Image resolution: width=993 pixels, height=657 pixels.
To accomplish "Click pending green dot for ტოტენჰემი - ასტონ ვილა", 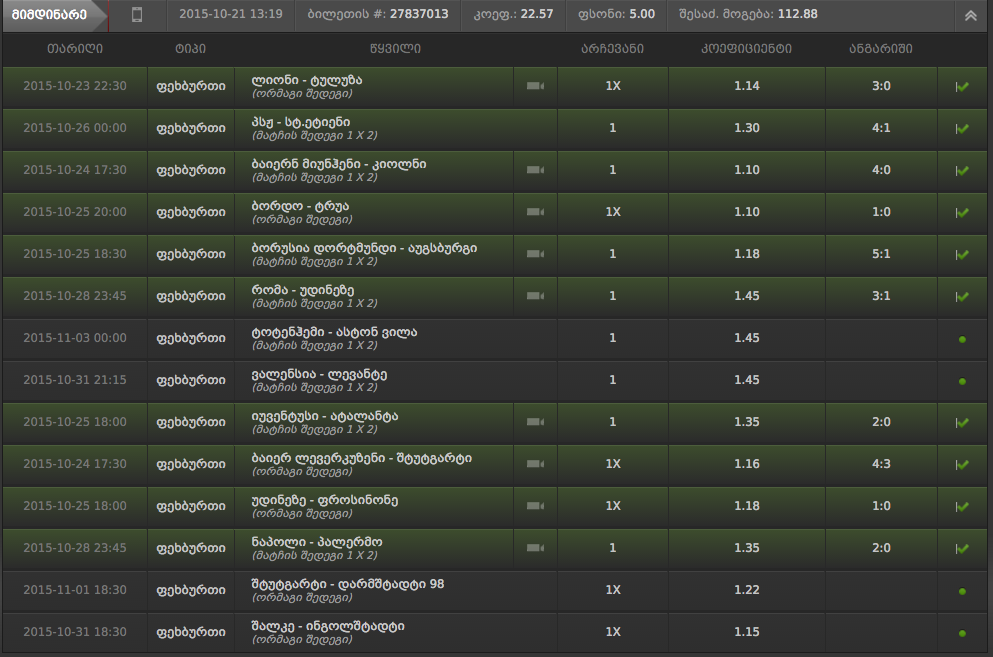I will tap(962, 340).
